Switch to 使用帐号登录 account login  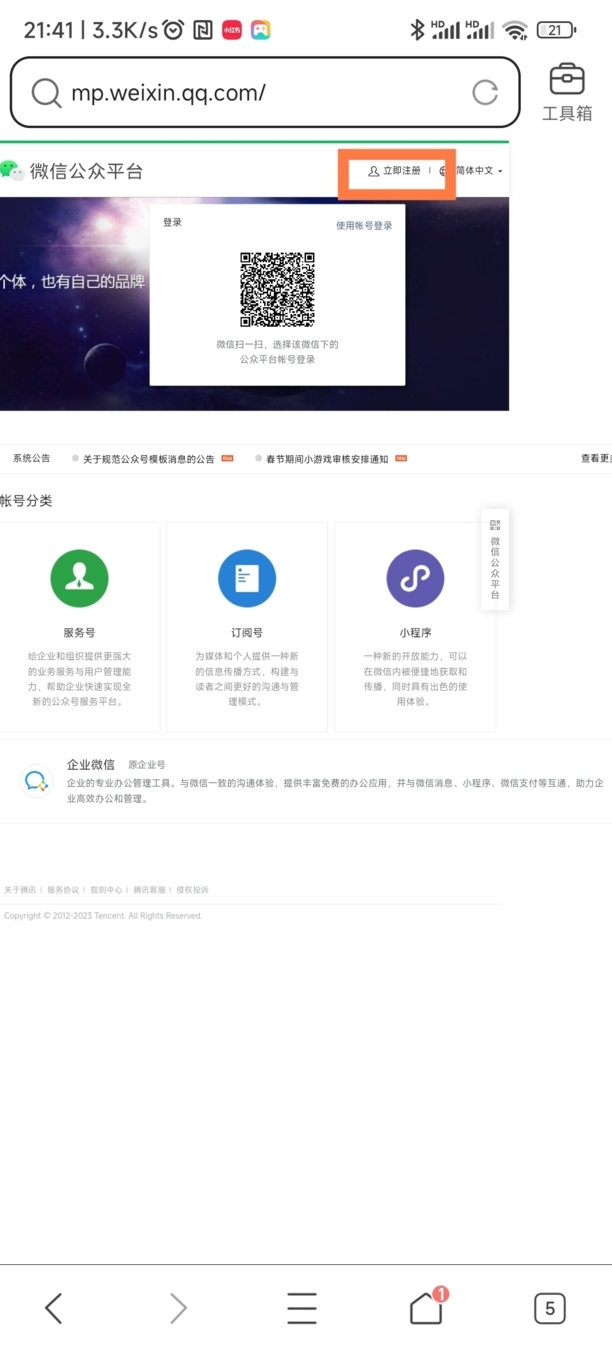[364, 226]
